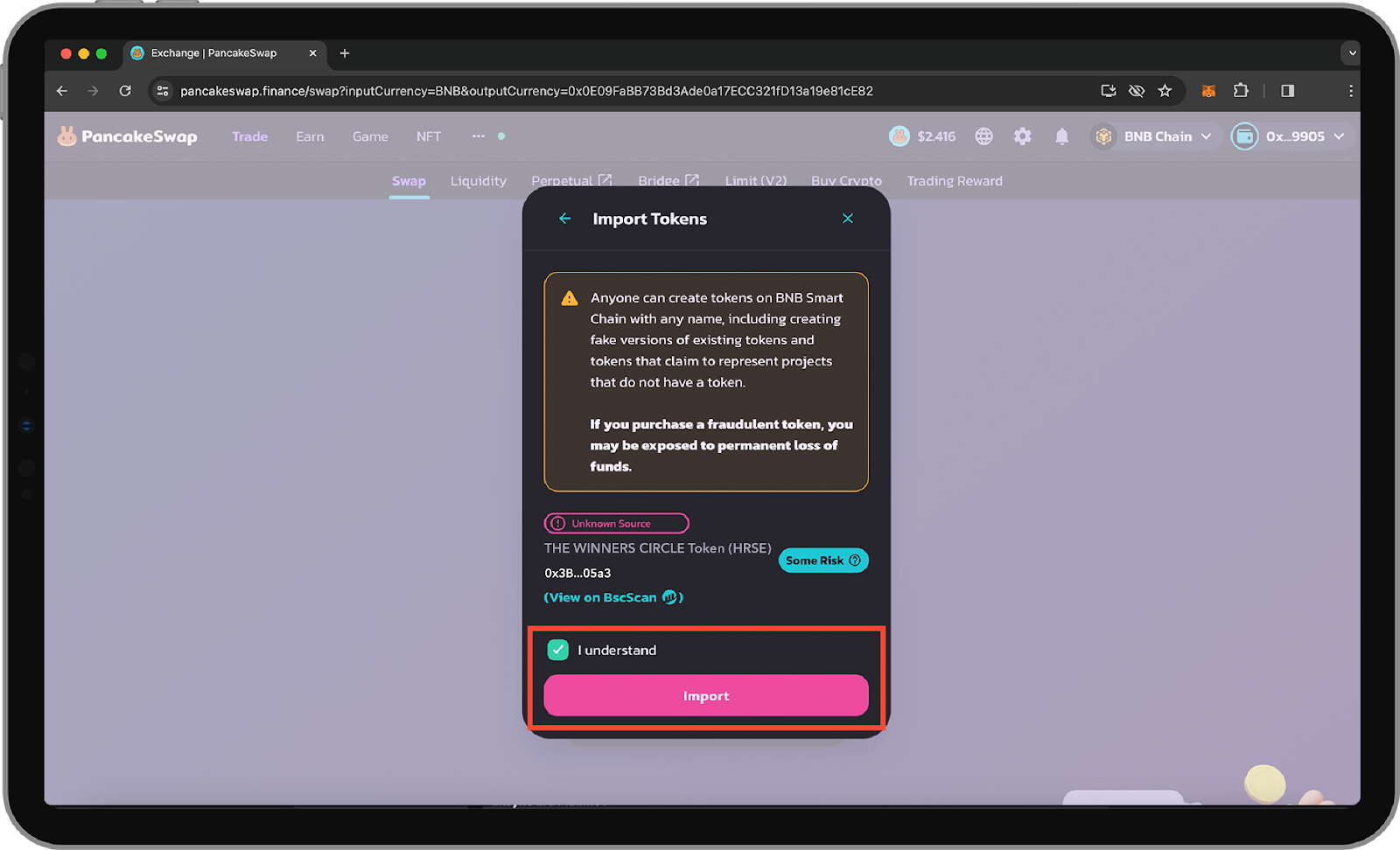Click the CAKE price $2.416
The image size is (1400, 850).
coord(936,136)
